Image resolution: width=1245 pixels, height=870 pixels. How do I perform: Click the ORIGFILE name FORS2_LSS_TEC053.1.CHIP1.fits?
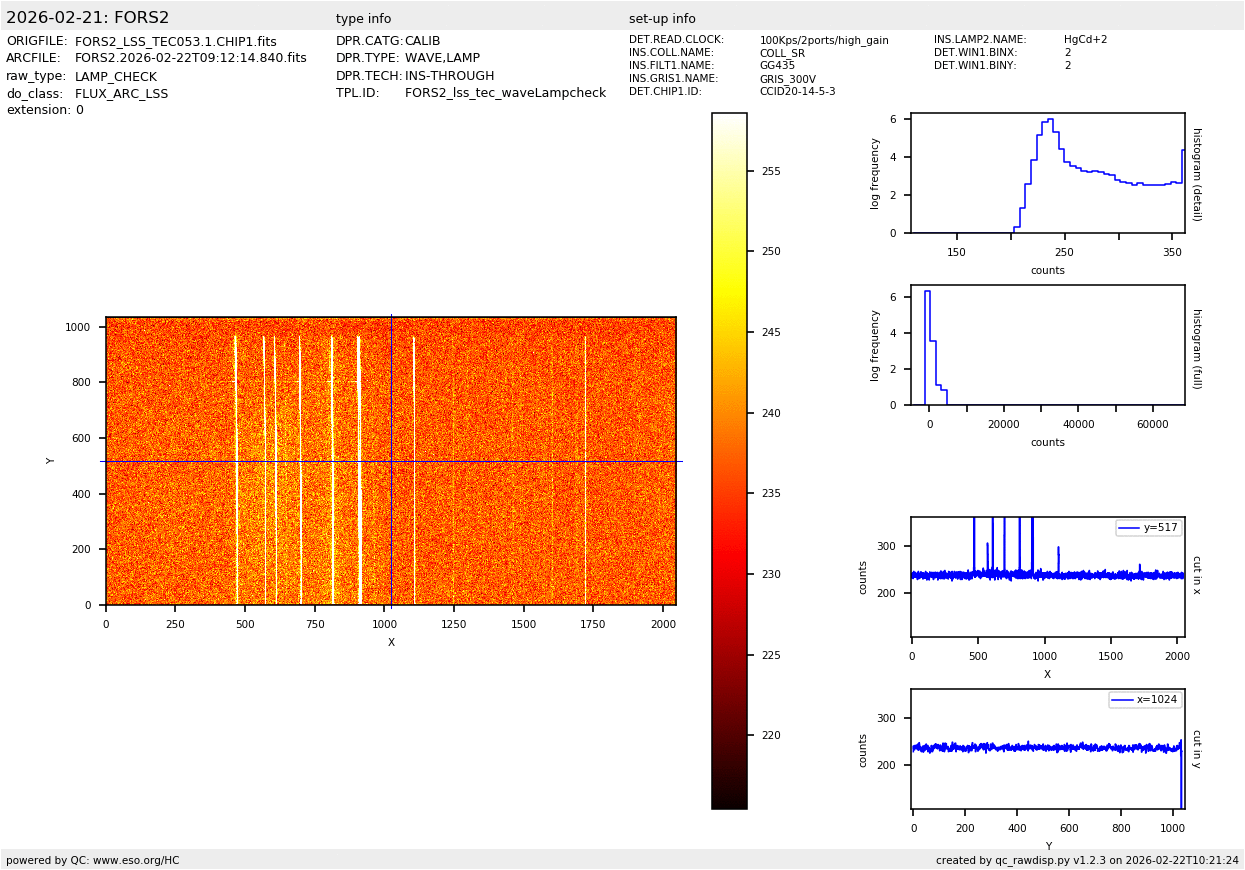[175, 42]
